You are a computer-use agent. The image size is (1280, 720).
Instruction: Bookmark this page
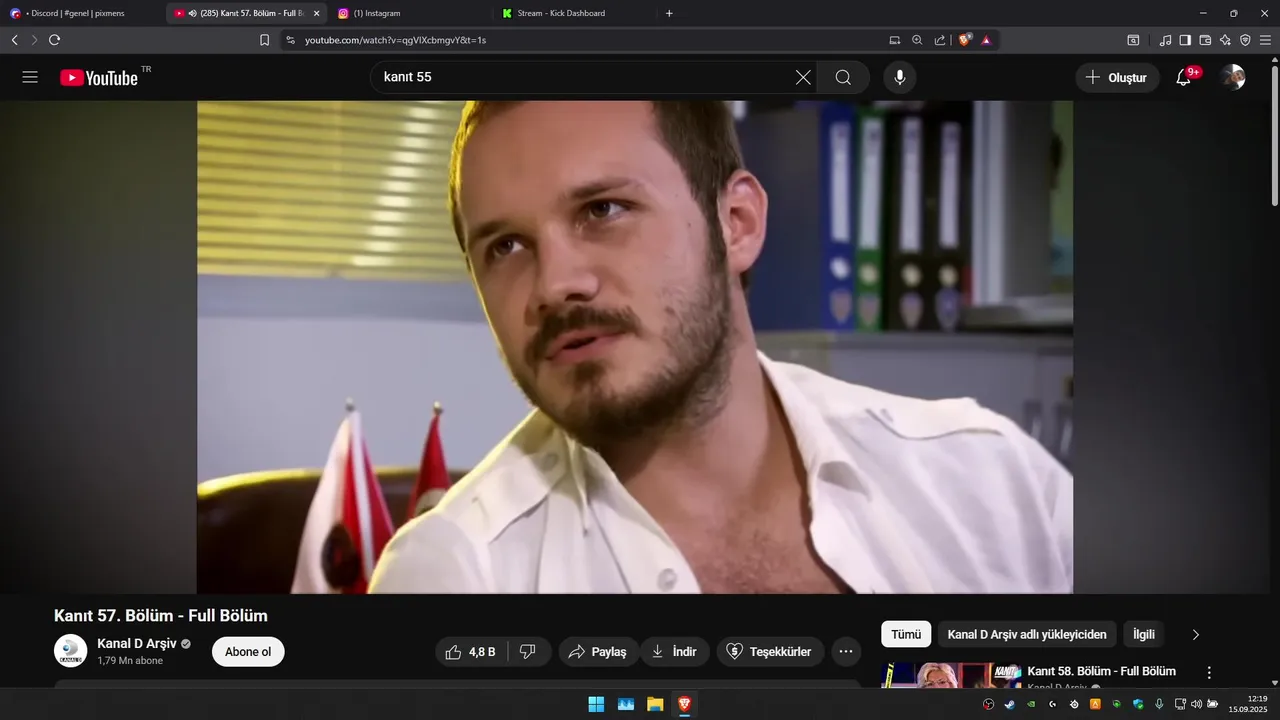(264, 40)
